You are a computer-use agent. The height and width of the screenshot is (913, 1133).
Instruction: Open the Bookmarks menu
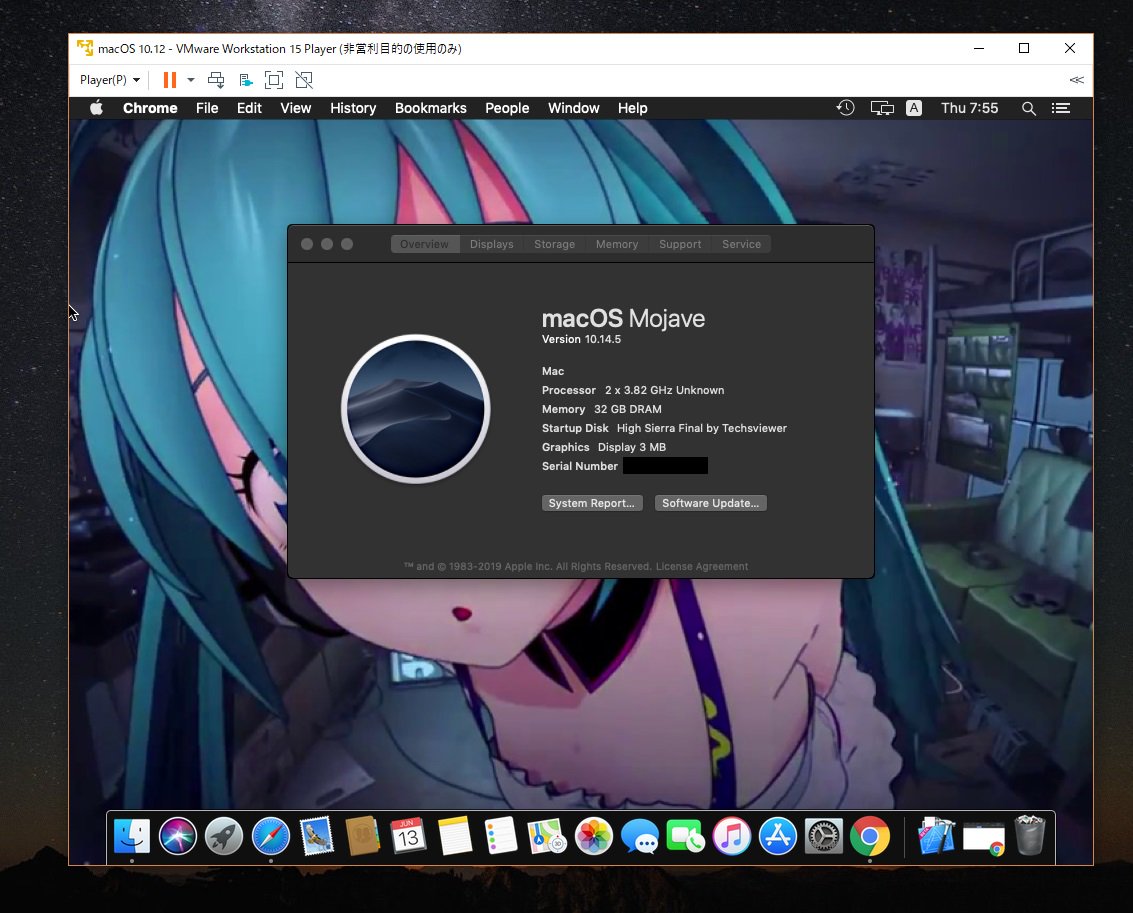click(431, 108)
